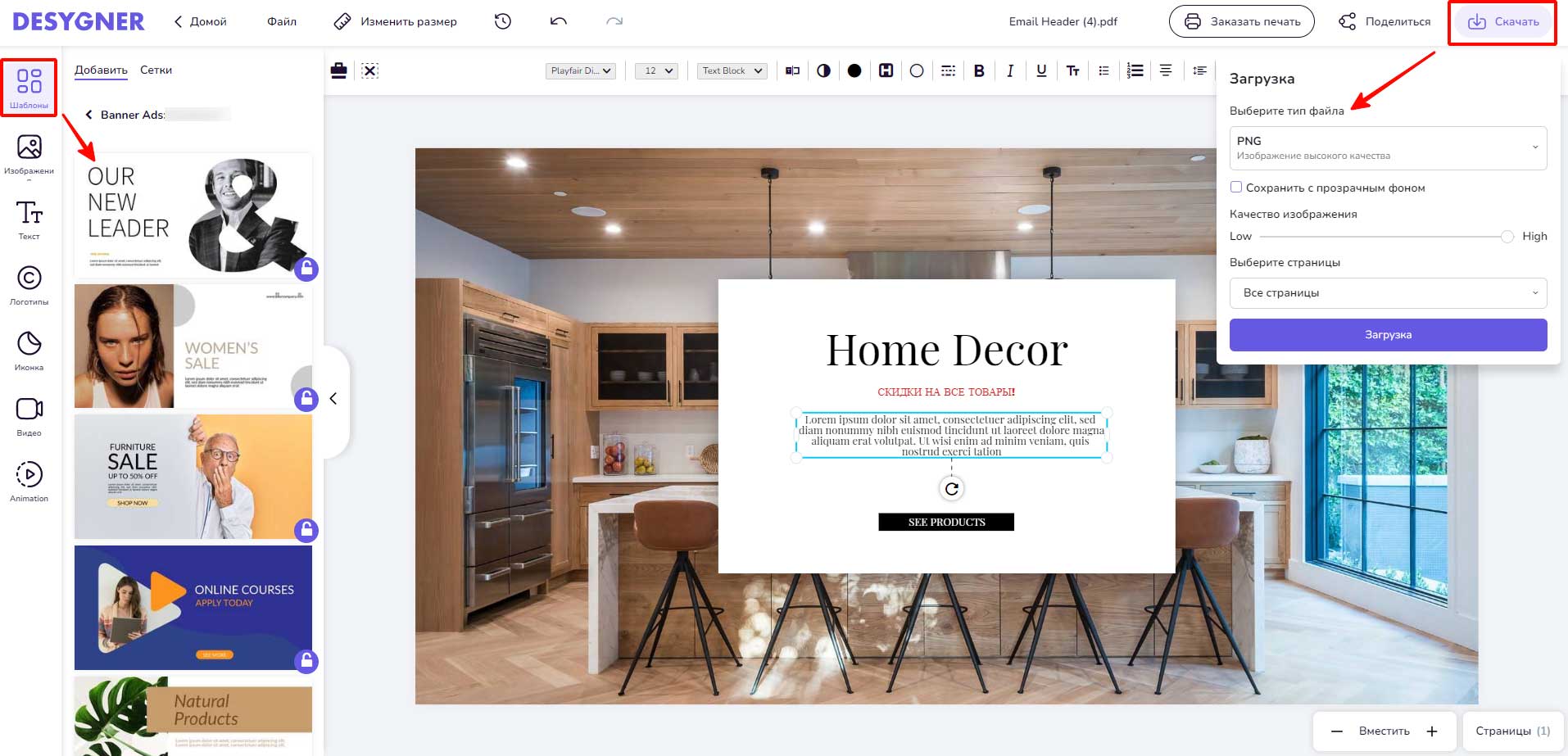Screen dimensions: 1568x756
Task: Open the Playfair Display font dropdown
Action: pos(581,71)
